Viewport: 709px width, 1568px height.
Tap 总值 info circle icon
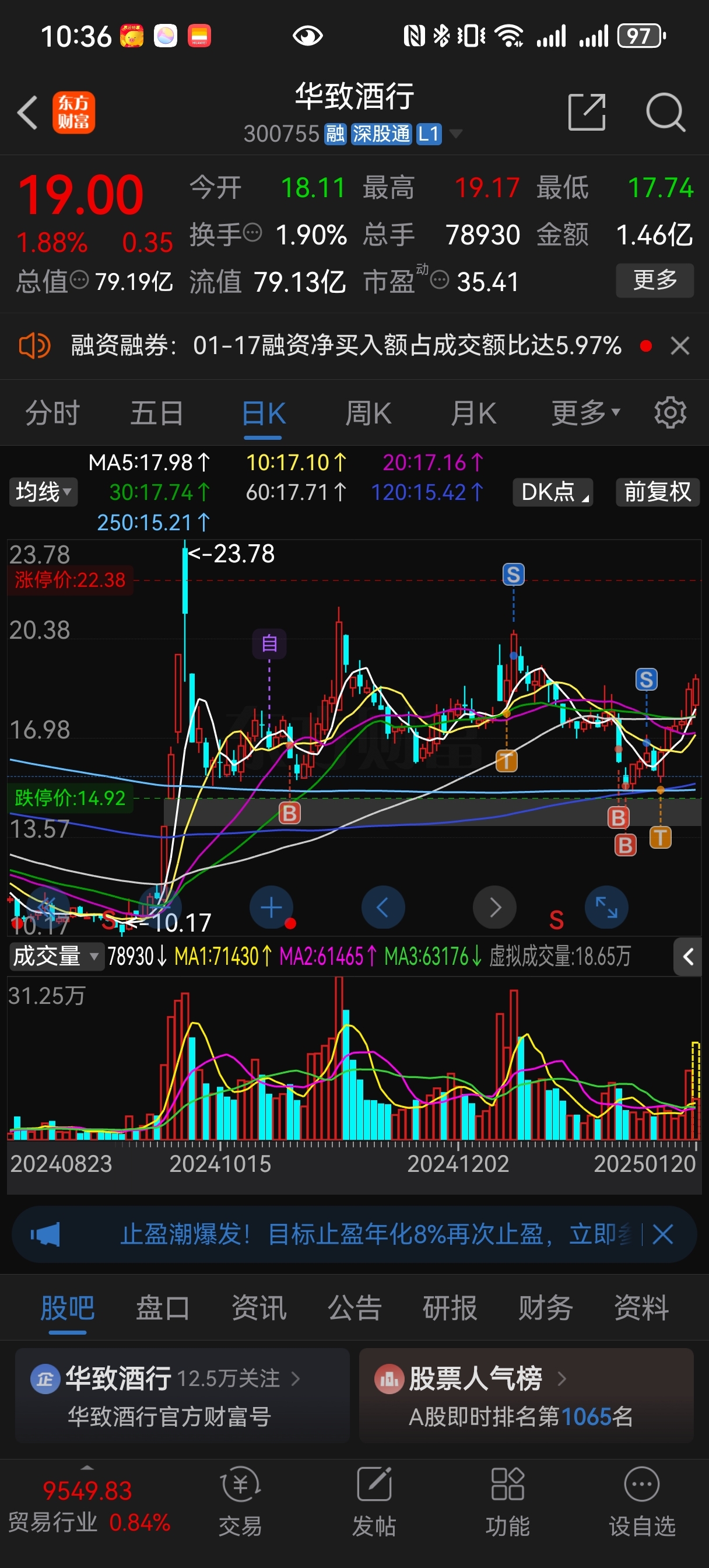tap(79, 280)
